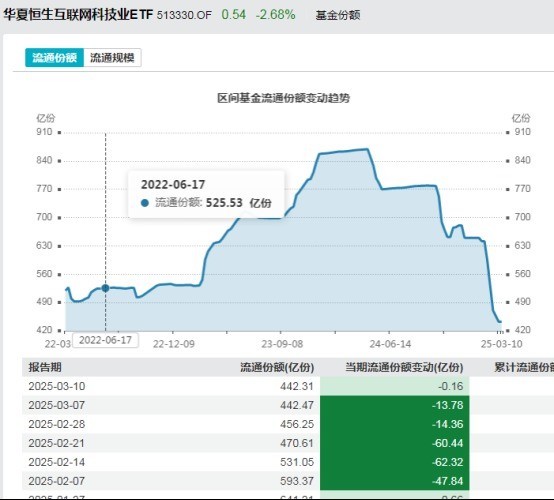Image resolution: width=554 pixels, height=500 pixels.
Task: Click the 流通份额(亿份) column header
Action: pyautogui.click(x=277, y=367)
